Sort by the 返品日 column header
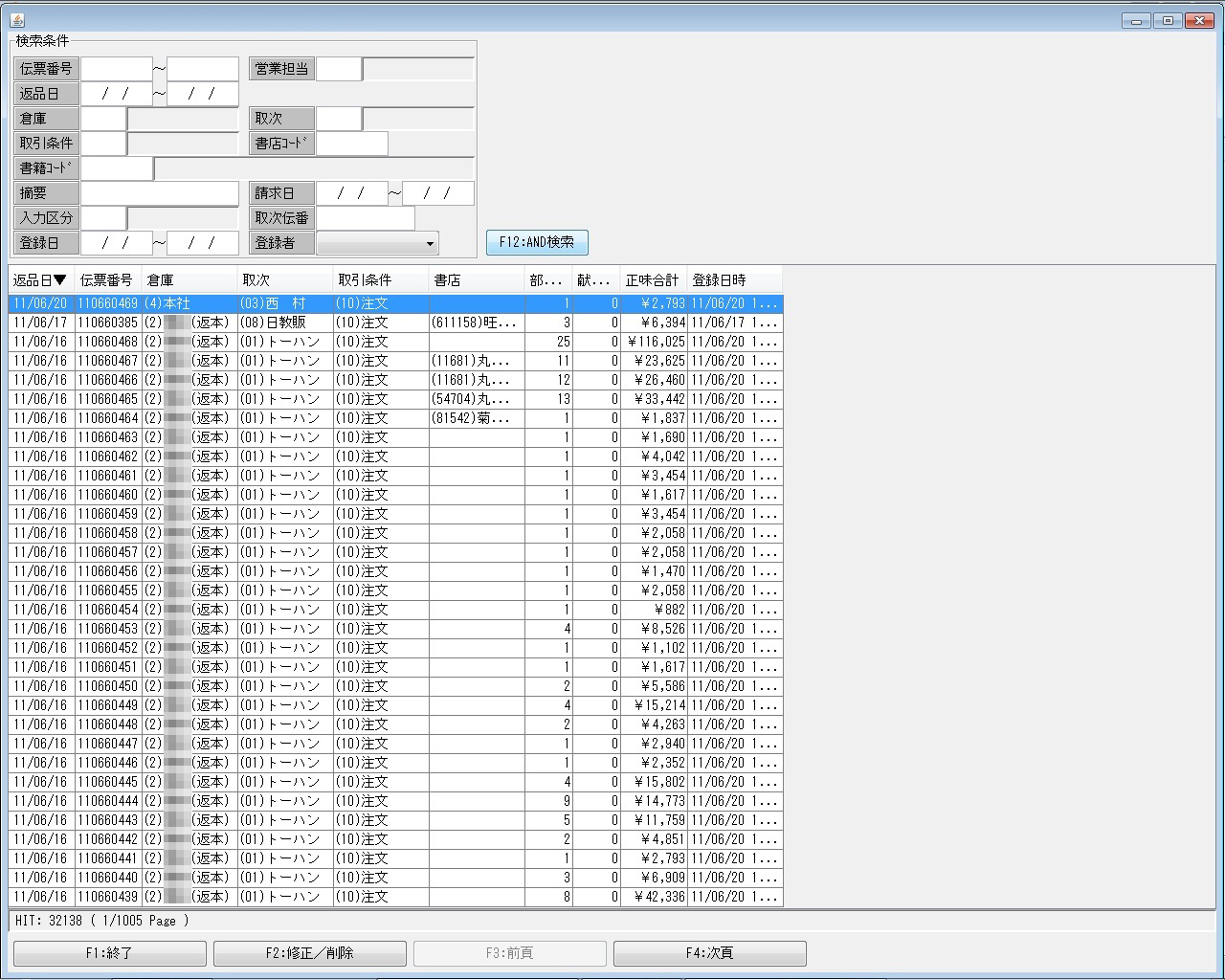This screenshot has width=1225, height=980. click(x=40, y=280)
